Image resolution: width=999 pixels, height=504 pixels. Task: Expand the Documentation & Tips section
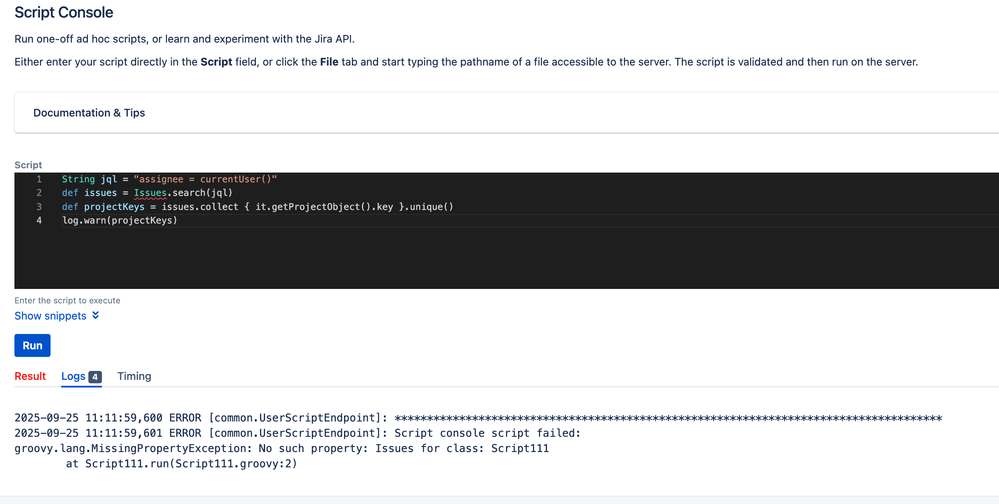click(x=89, y=113)
